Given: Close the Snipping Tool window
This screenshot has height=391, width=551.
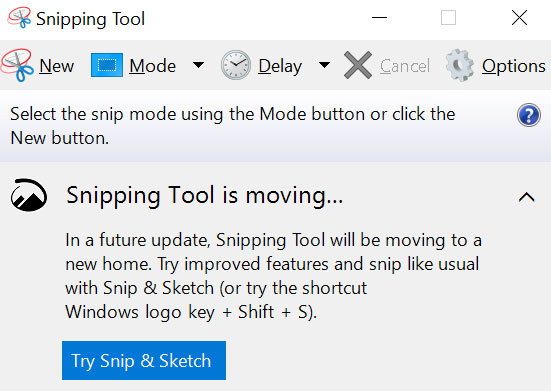Looking at the screenshot, I should coord(519,18).
